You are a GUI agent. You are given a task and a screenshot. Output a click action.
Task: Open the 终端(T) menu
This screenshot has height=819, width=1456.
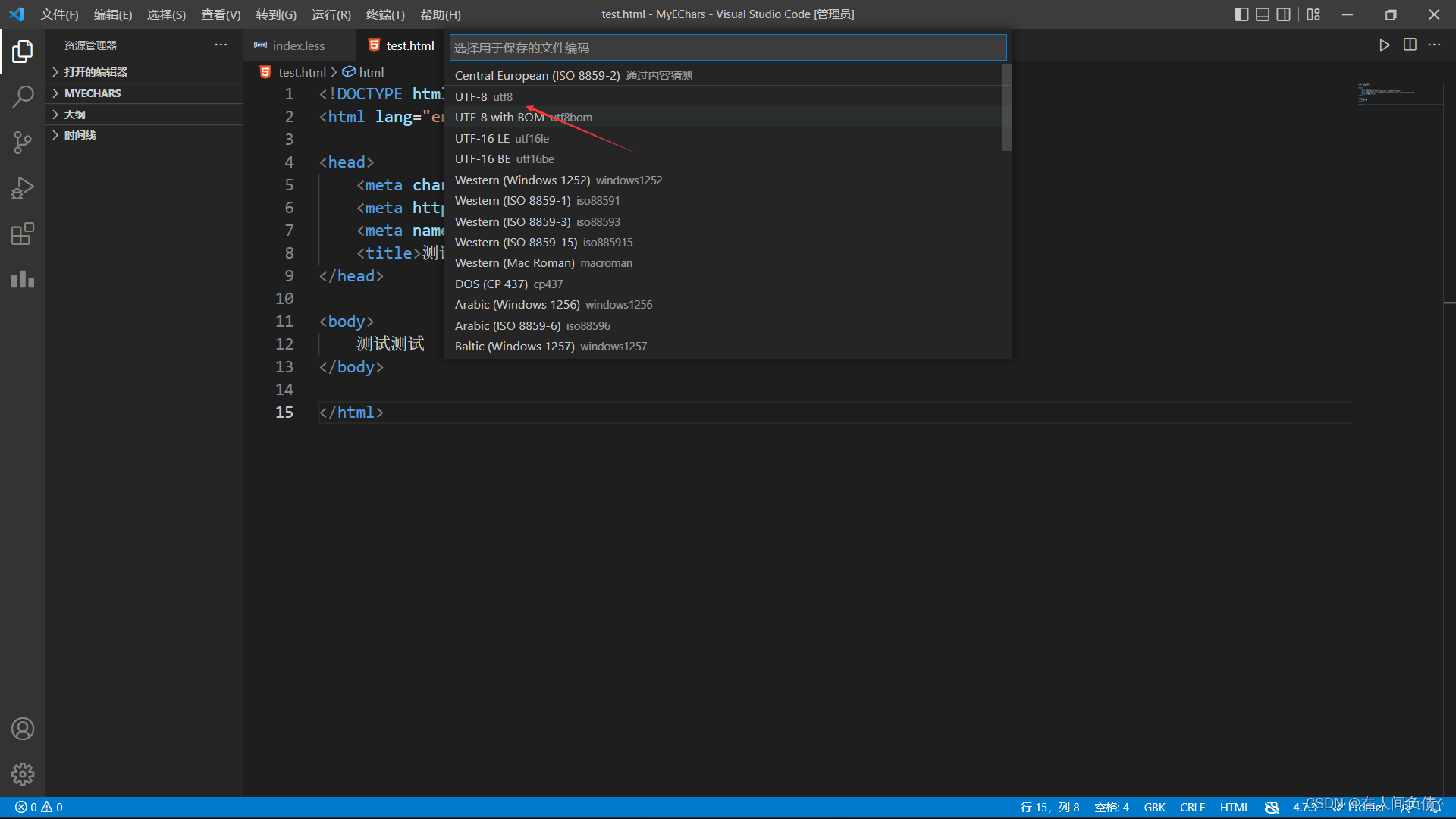(x=385, y=14)
